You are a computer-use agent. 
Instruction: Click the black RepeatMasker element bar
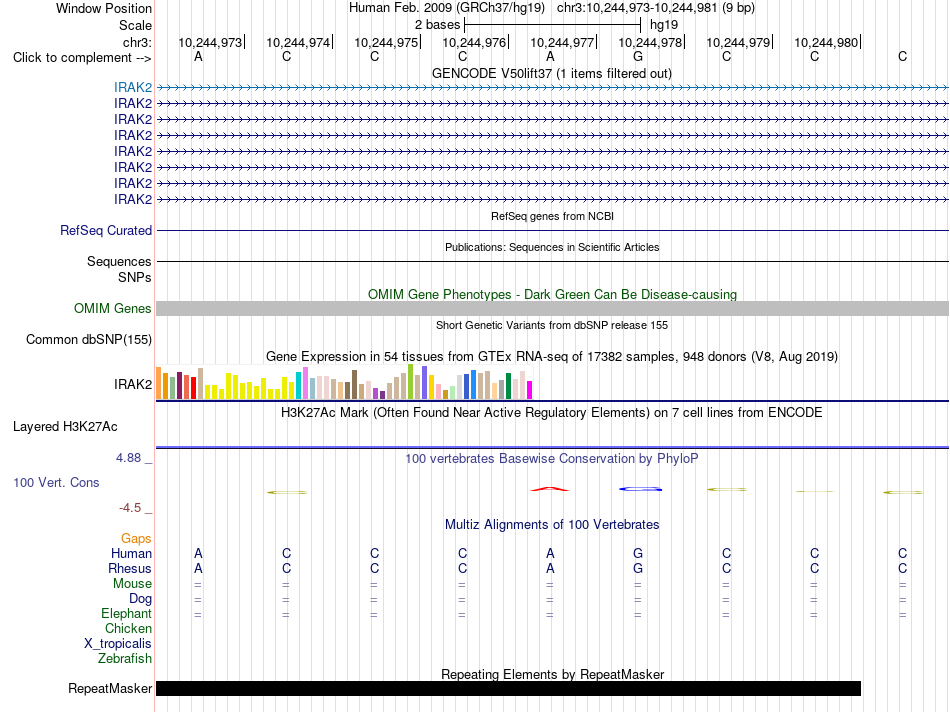(508, 688)
